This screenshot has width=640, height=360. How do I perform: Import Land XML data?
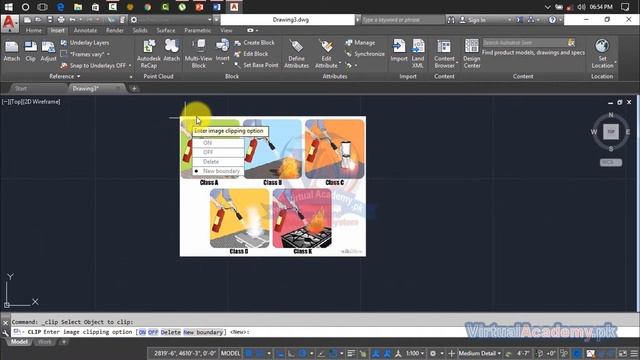click(418, 54)
